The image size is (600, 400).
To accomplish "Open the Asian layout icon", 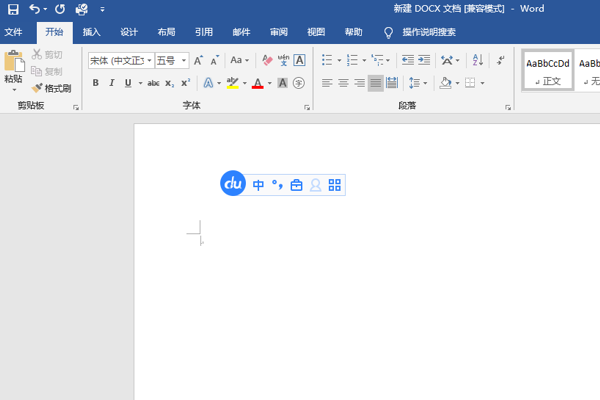I will click(447, 60).
